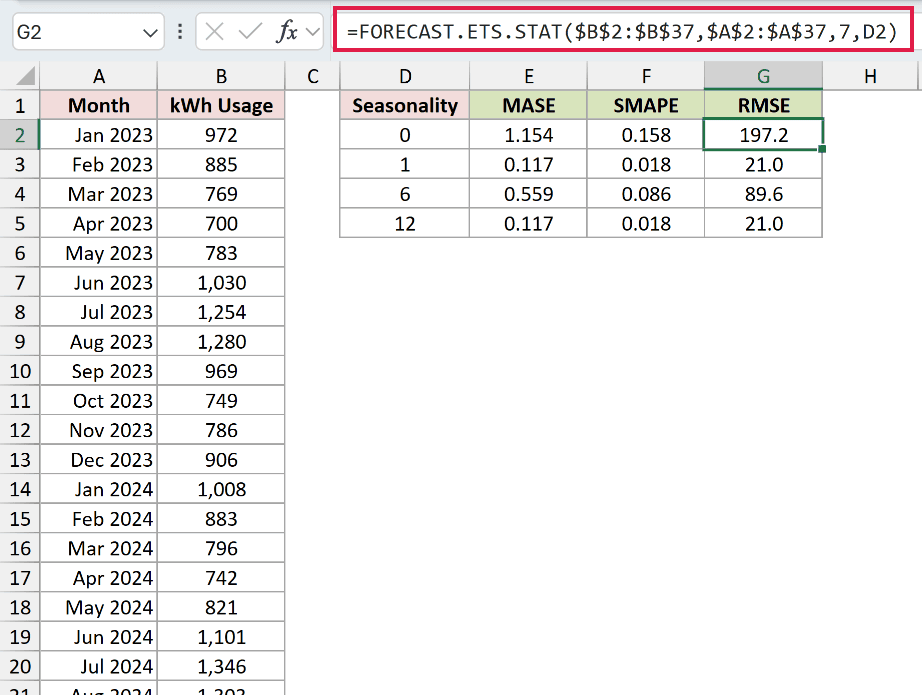
Task: Click the RMSE value 89.6
Action: coord(763,194)
